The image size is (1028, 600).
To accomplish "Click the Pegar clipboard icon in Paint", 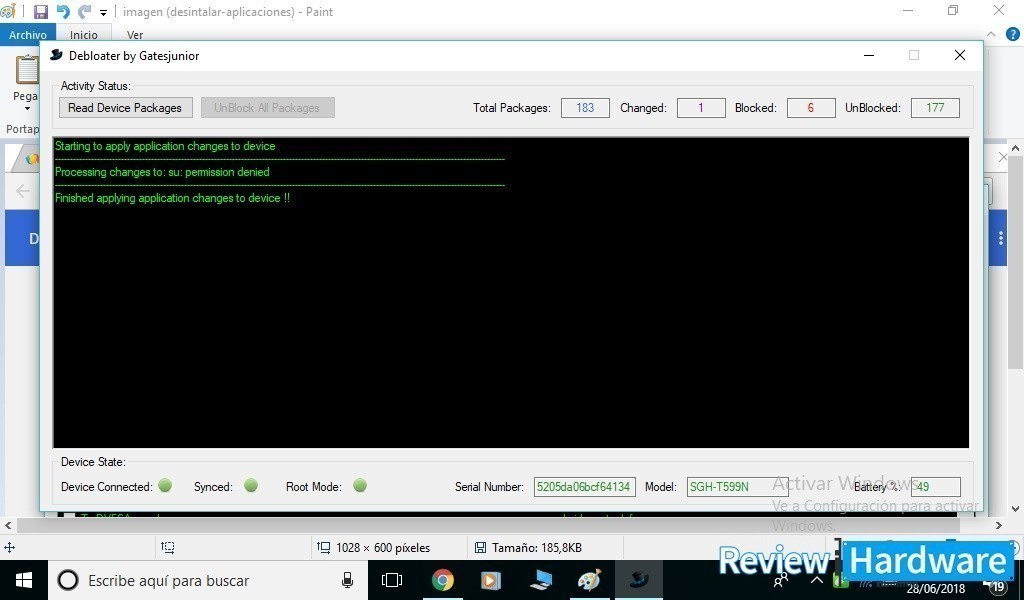I will click(27, 70).
